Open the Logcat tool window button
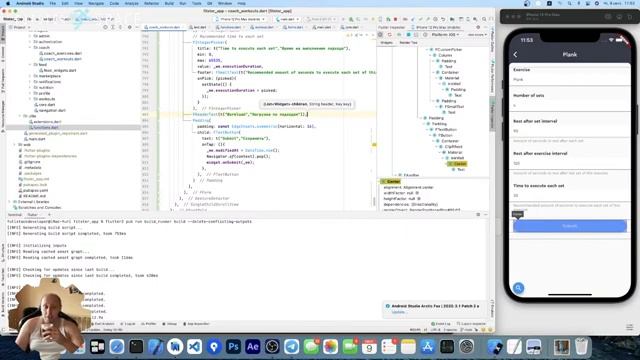 [x=128, y=324]
